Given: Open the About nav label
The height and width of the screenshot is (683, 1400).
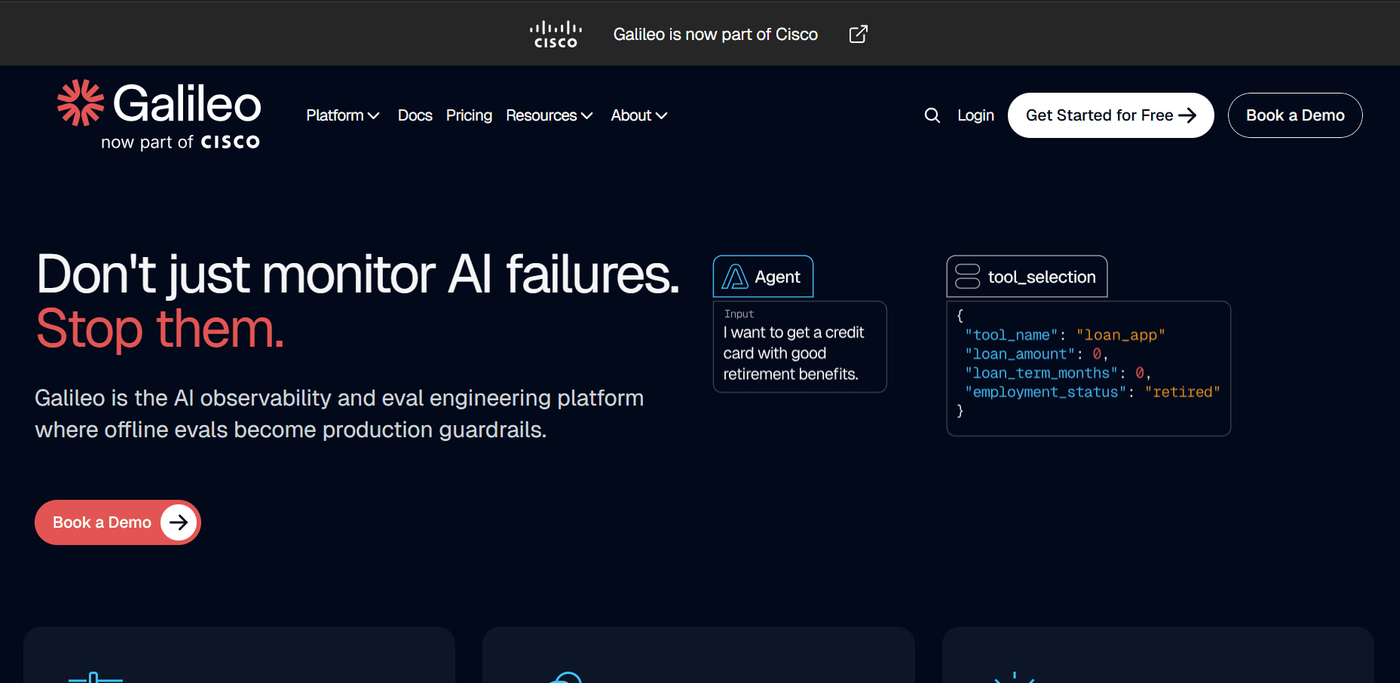Looking at the screenshot, I should tap(631, 115).
